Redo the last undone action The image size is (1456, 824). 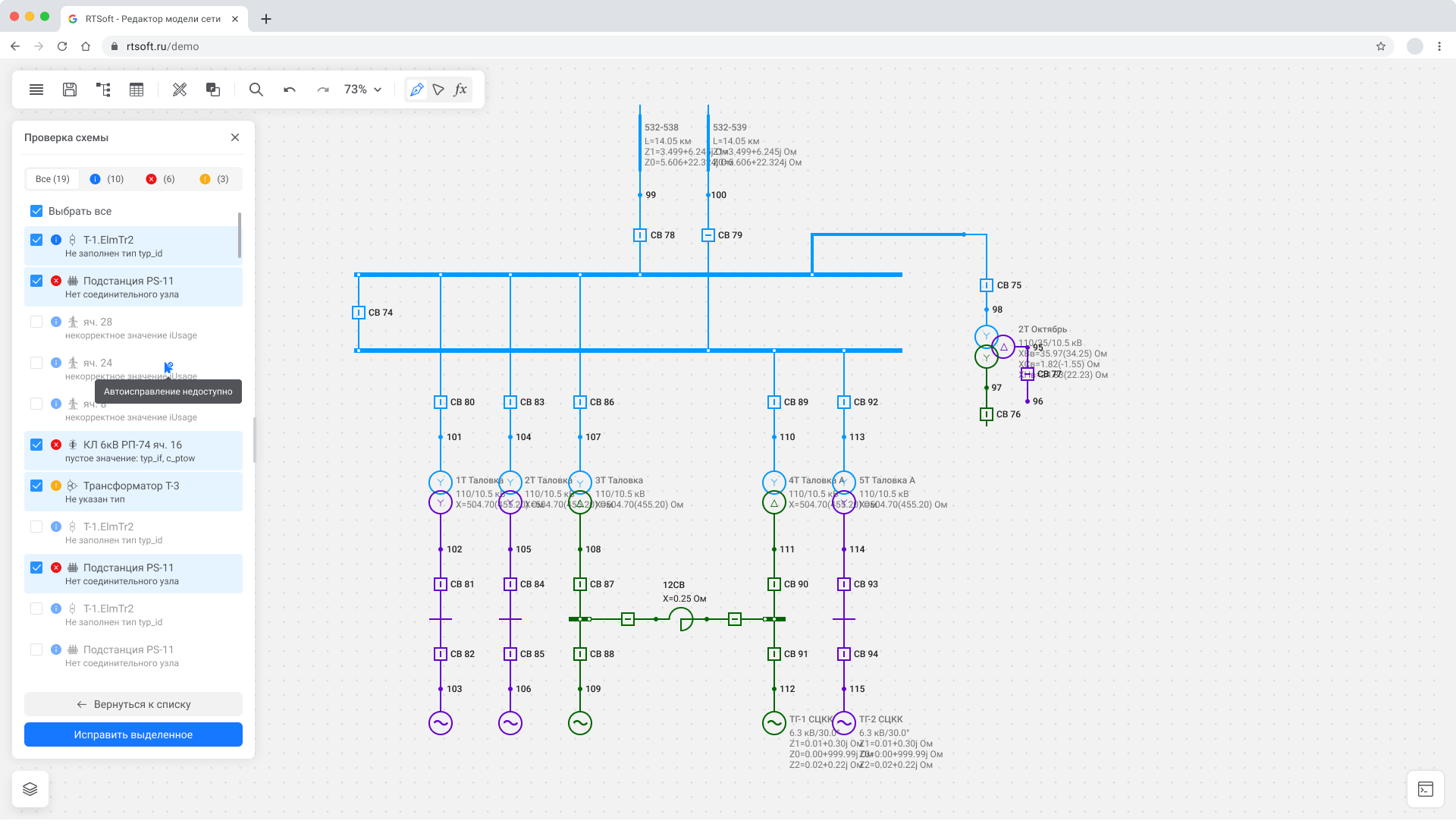(x=323, y=90)
